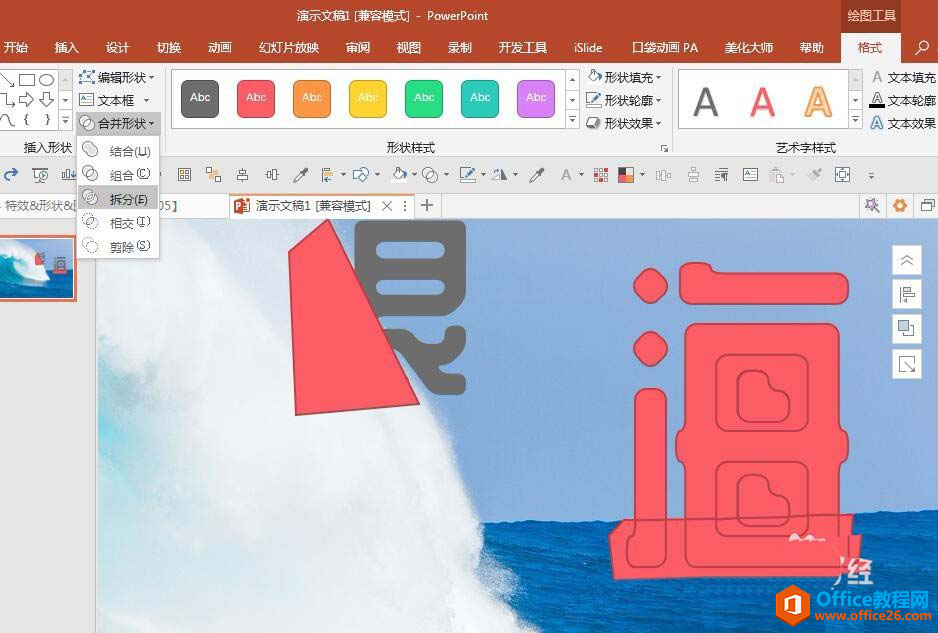Apply the green Abc shape style

pos(424,98)
